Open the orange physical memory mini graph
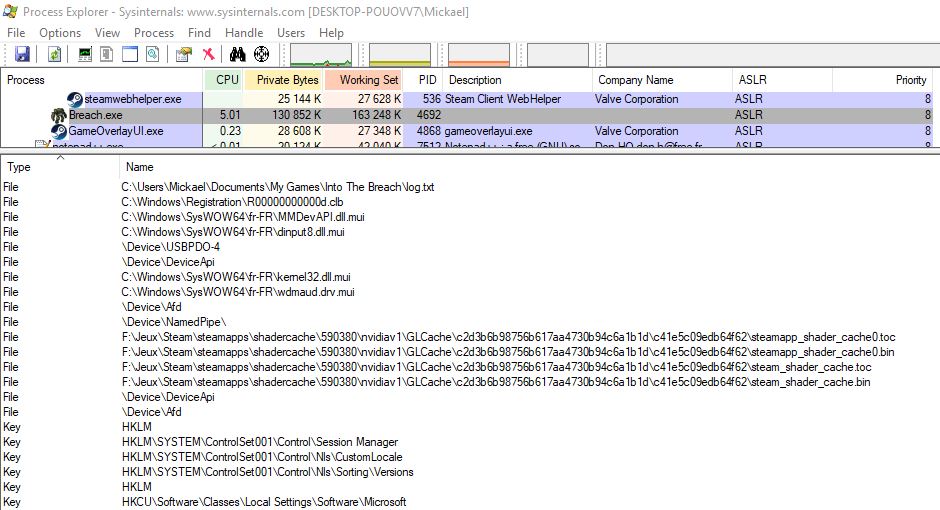The height and width of the screenshot is (510, 940). (478, 55)
